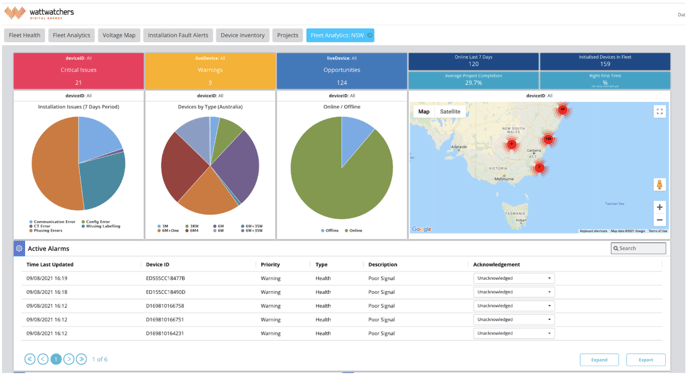The height and width of the screenshot is (375, 688).
Task: Open map Keyboard shortcuts link
Action: 593,231
